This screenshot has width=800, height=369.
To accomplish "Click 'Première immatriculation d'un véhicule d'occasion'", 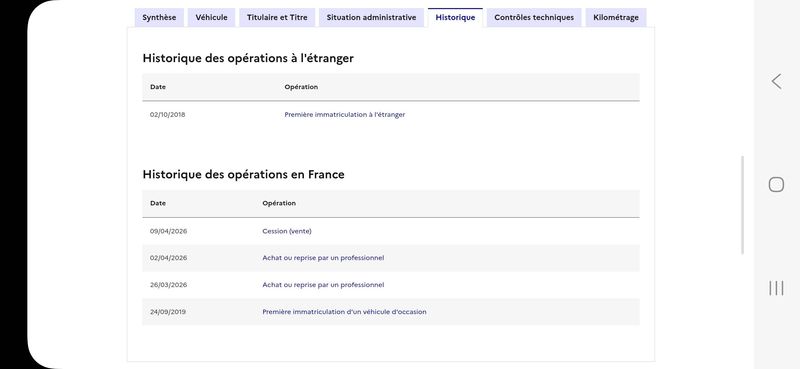I will (x=344, y=312).
